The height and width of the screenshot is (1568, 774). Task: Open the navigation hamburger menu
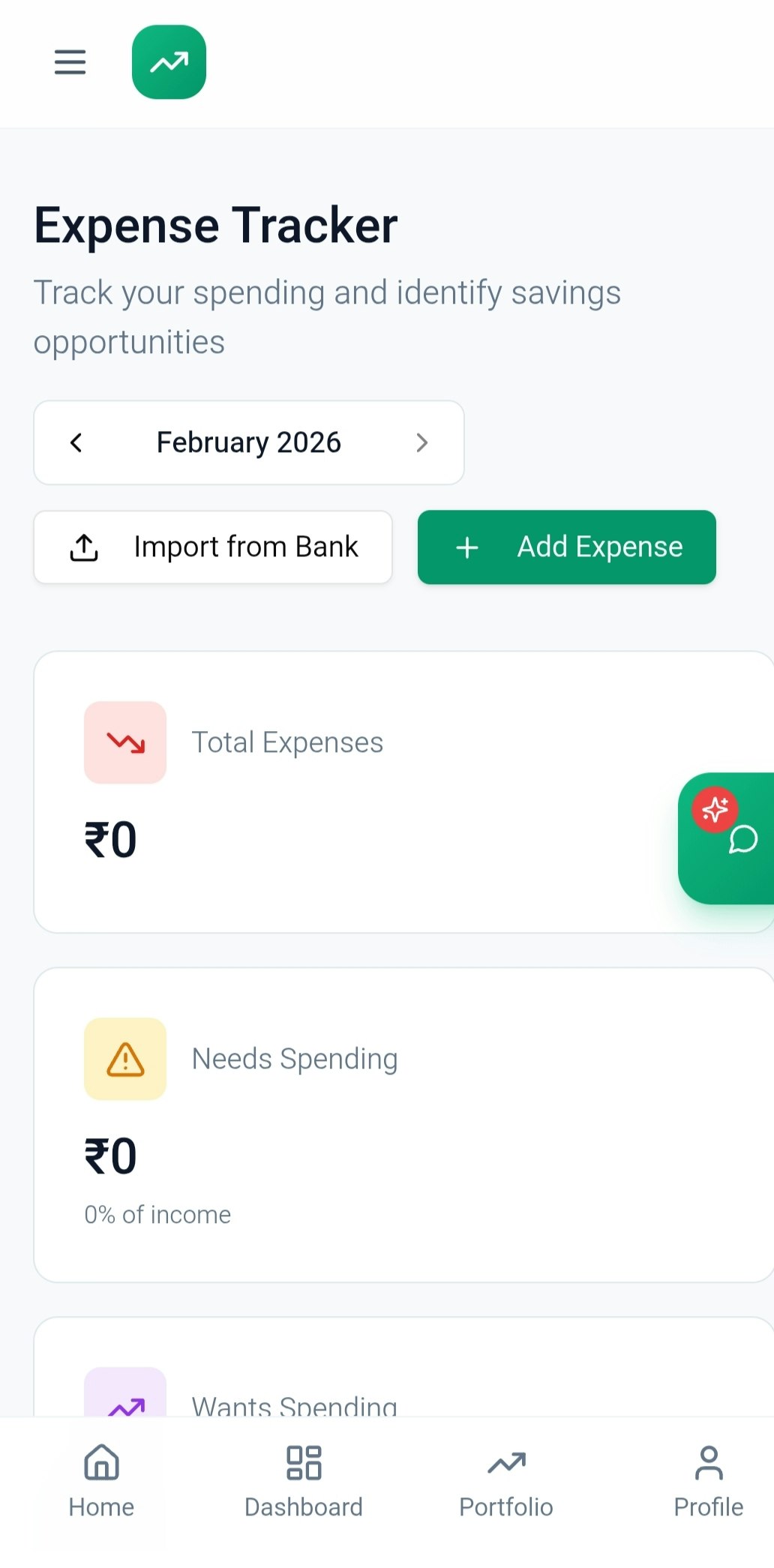click(x=70, y=63)
